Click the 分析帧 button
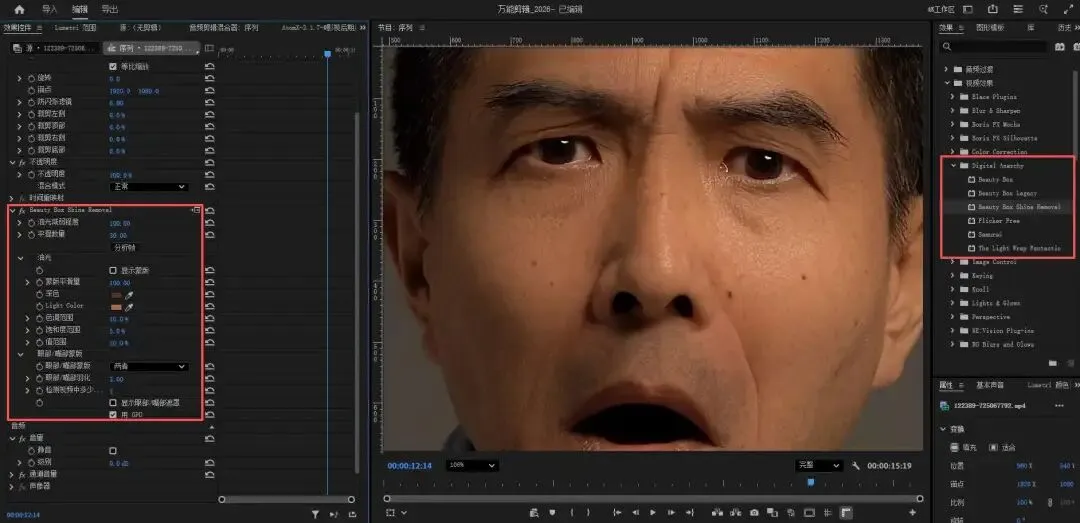The image size is (1080, 523). point(125,246)
